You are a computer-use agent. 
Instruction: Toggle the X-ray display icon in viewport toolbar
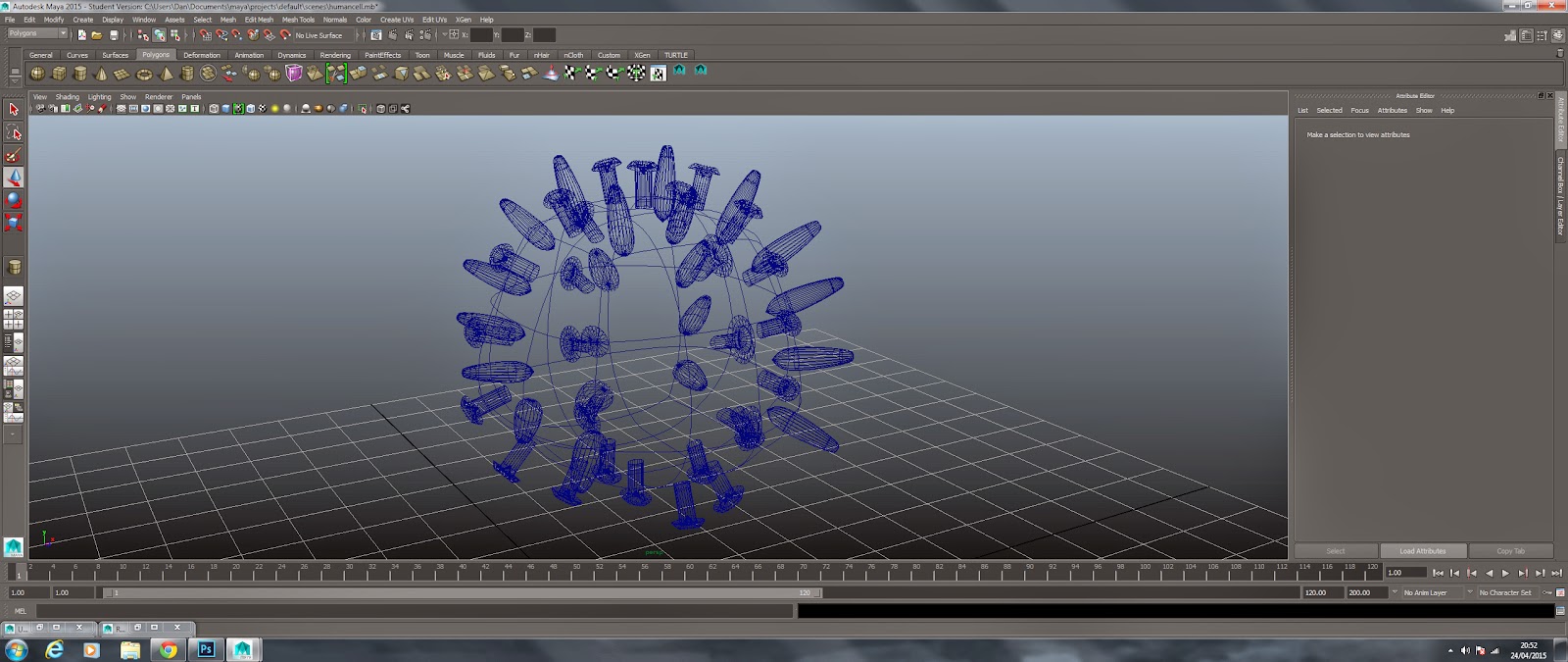(x=380, y=109)
